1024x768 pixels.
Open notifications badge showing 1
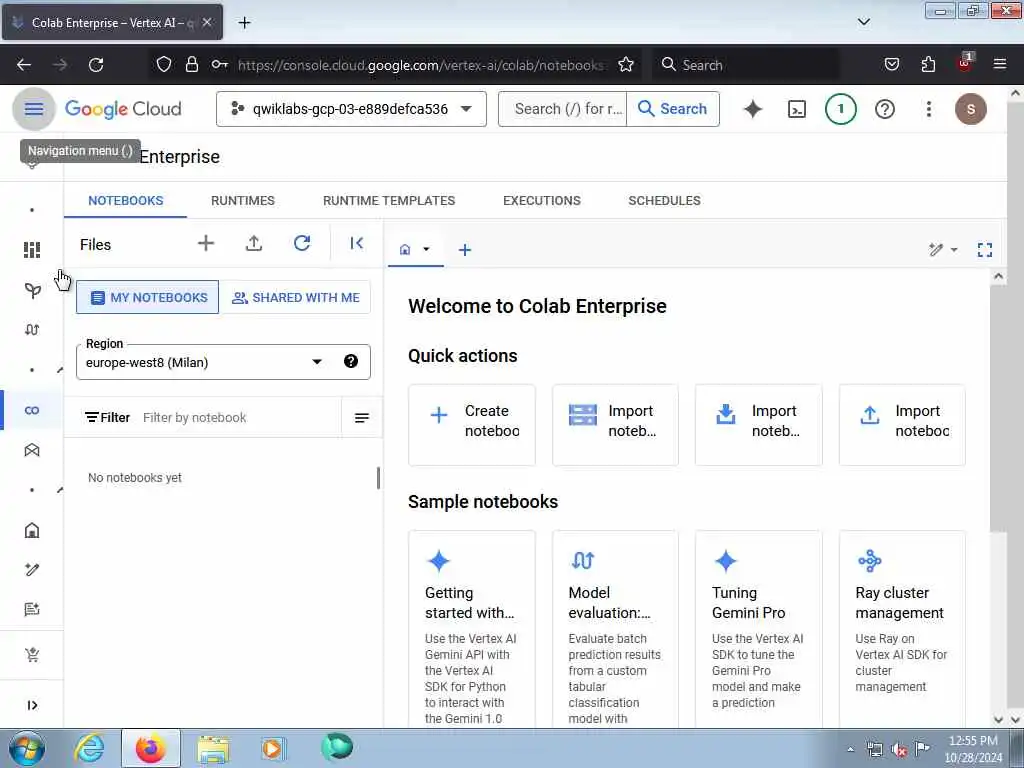click(x=840, y=109)
